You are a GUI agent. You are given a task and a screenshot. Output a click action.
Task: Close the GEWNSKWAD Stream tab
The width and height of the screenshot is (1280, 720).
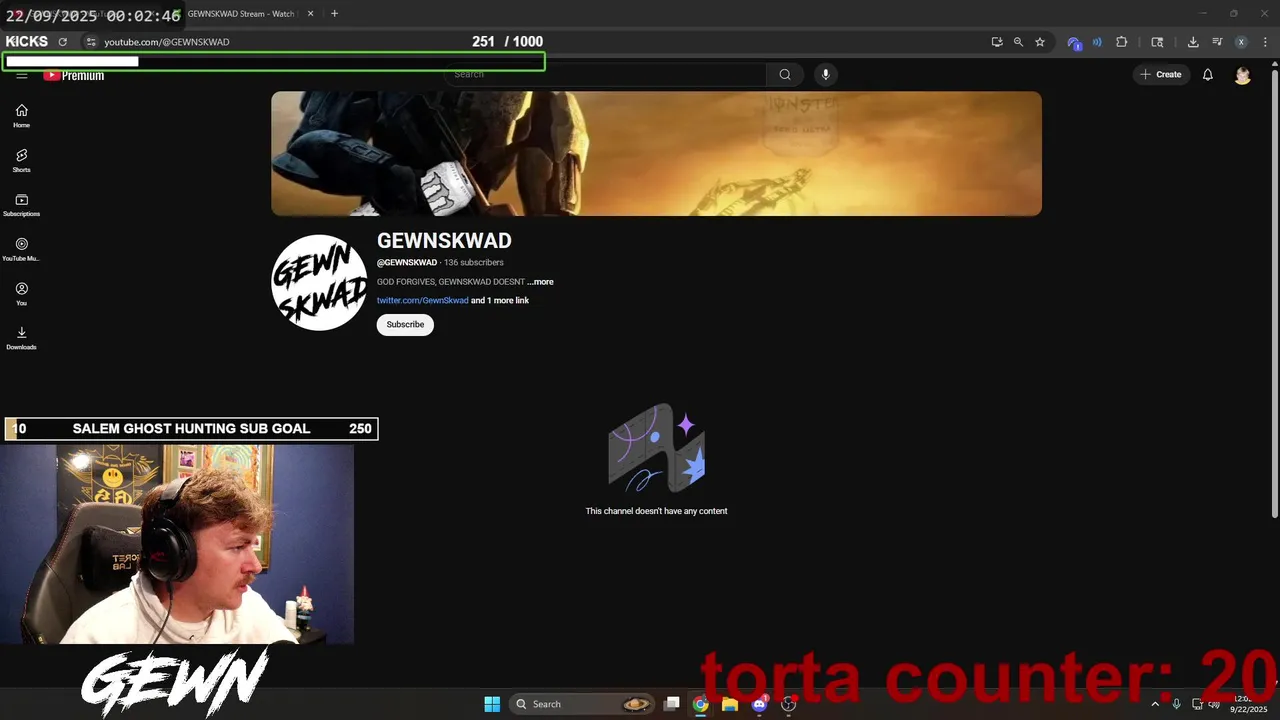pyautogui.click(x=310, y=14)
